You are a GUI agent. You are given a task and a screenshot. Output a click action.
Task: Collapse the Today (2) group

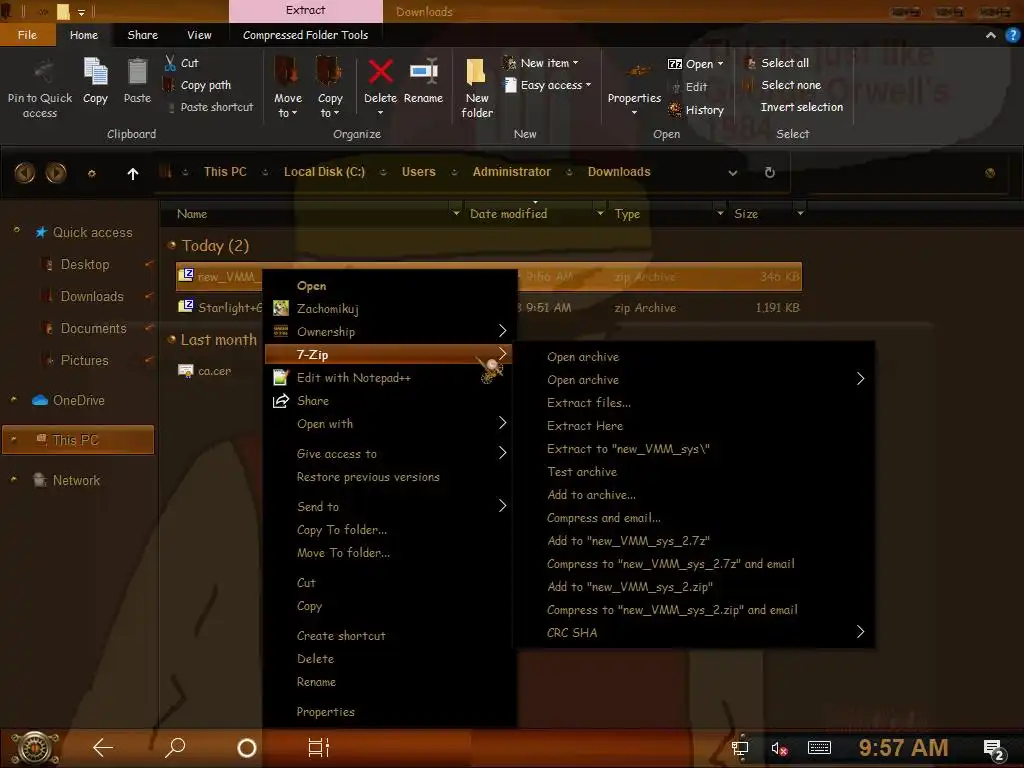(172, 246)
